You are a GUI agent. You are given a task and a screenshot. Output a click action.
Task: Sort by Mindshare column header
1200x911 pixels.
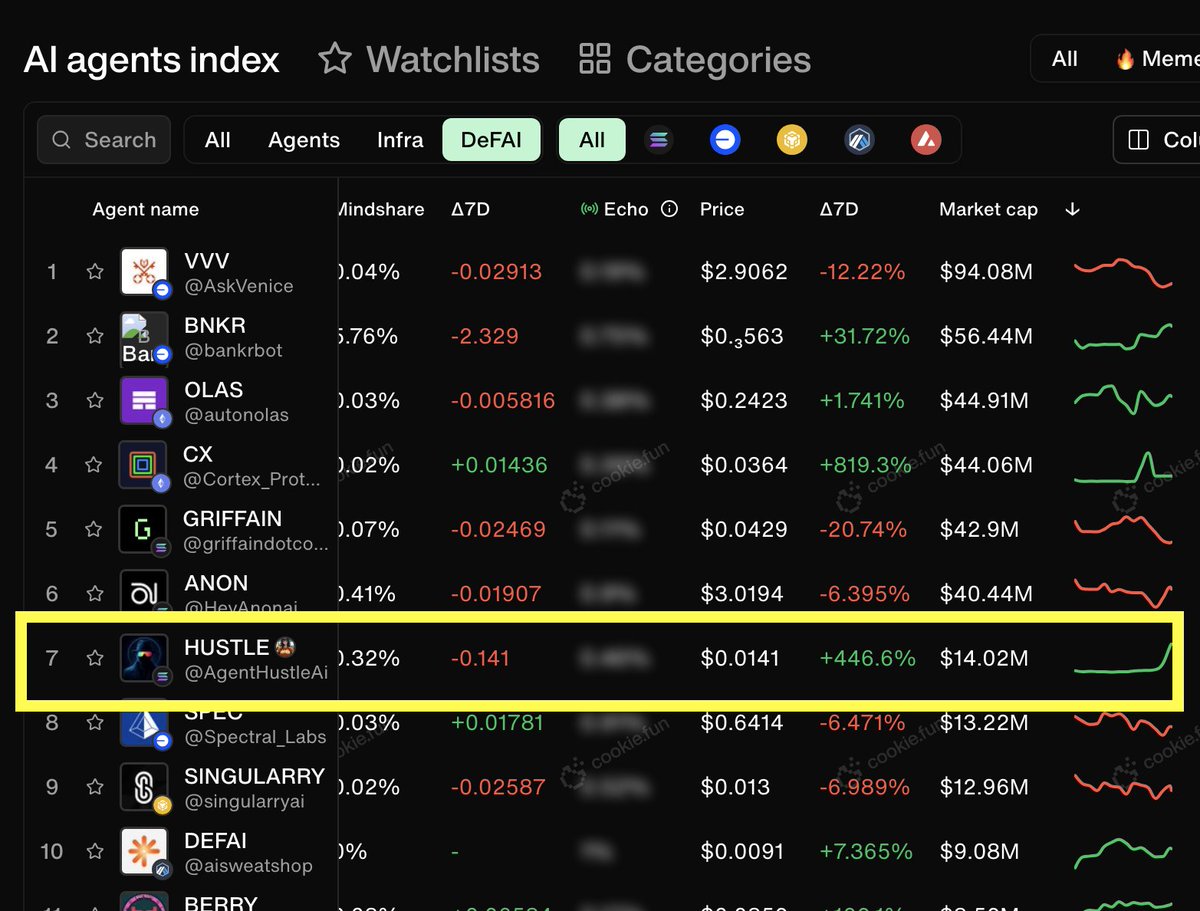pos(381,209)
